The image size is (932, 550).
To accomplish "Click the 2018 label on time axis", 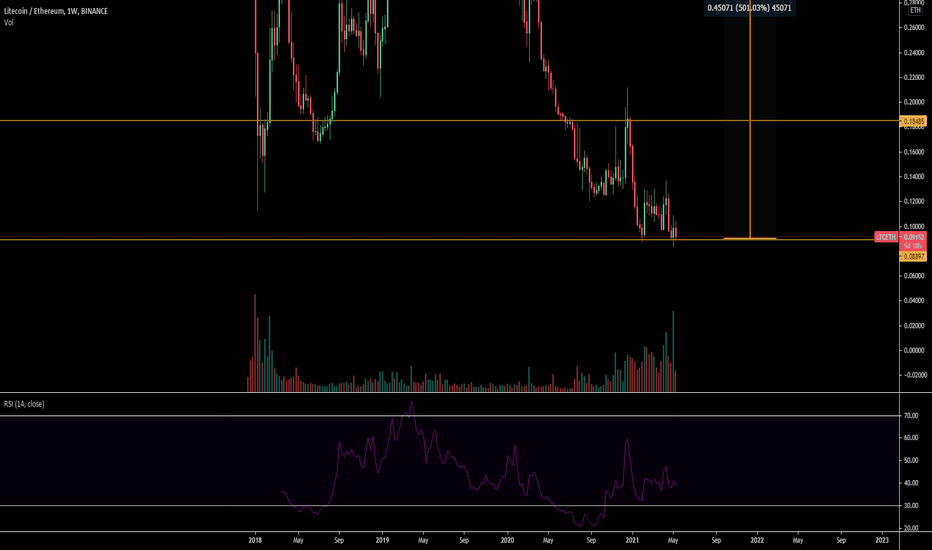I will pyautogui.click(x=255, y=540).
